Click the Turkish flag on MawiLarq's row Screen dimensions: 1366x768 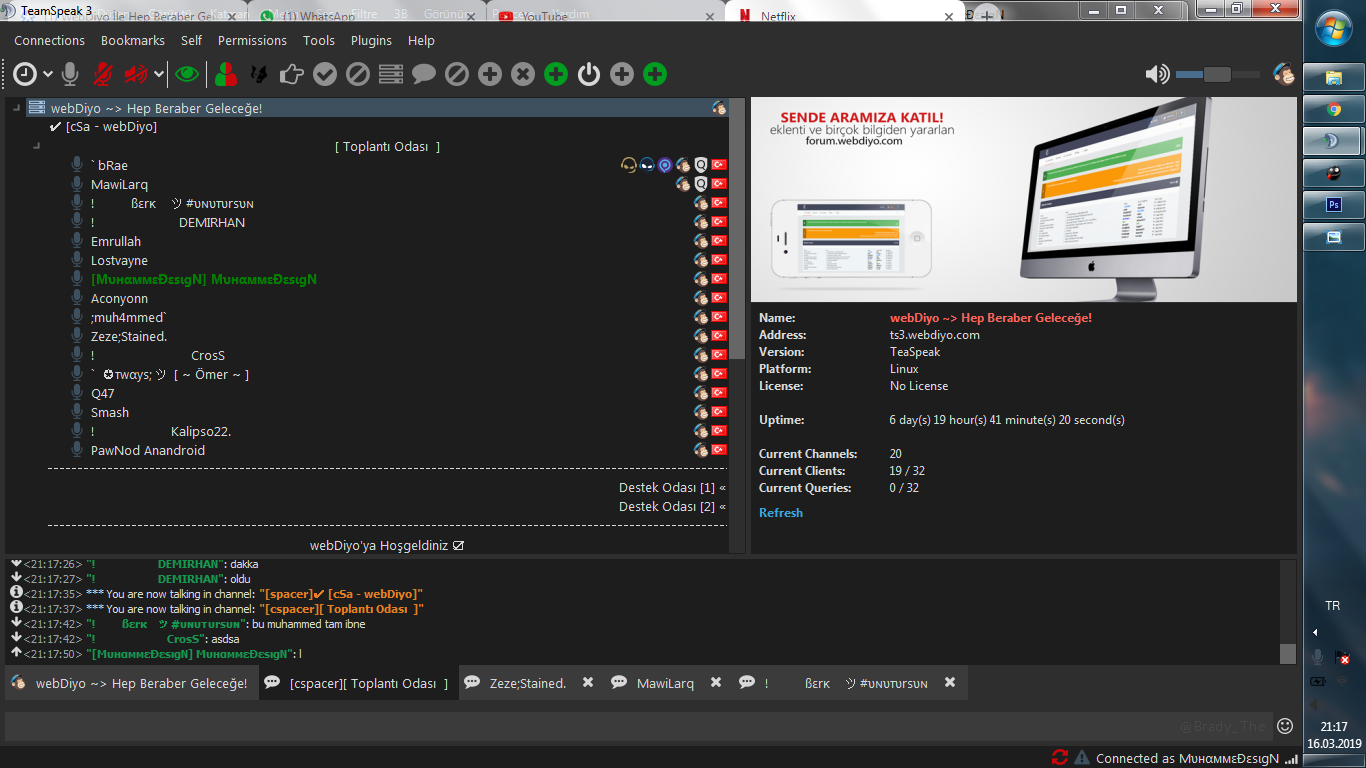(719, 184)
